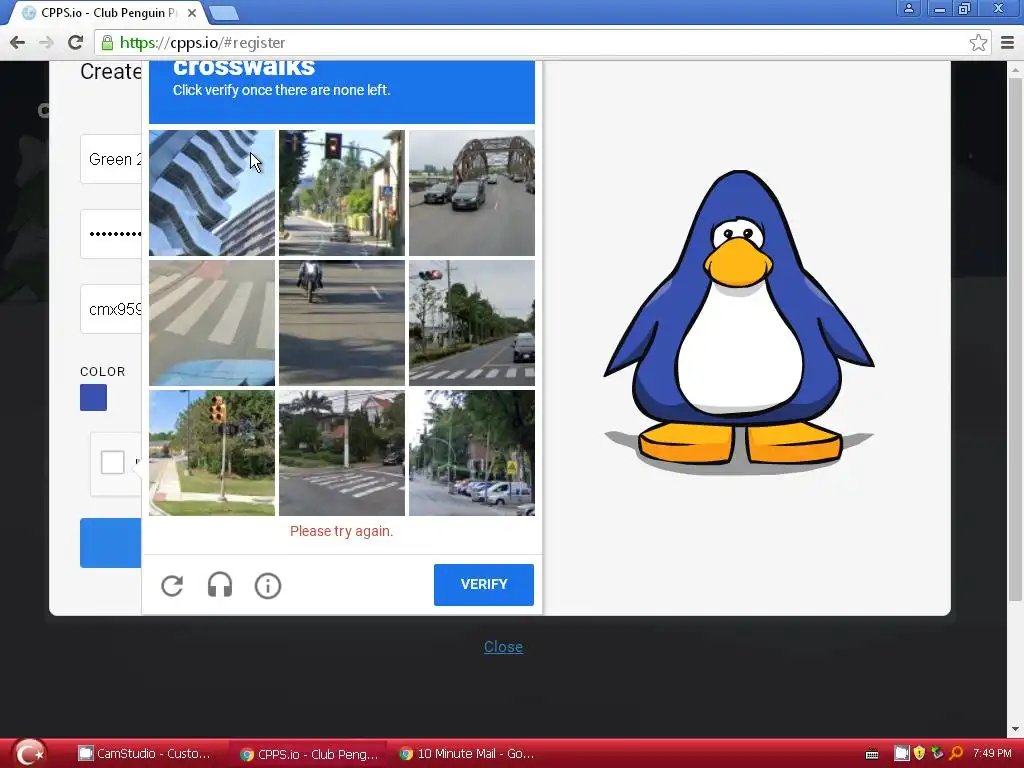Select the traffic light on grass corner tile
The height and width of the screenshot is (768, 1024).
coord(212,453)
